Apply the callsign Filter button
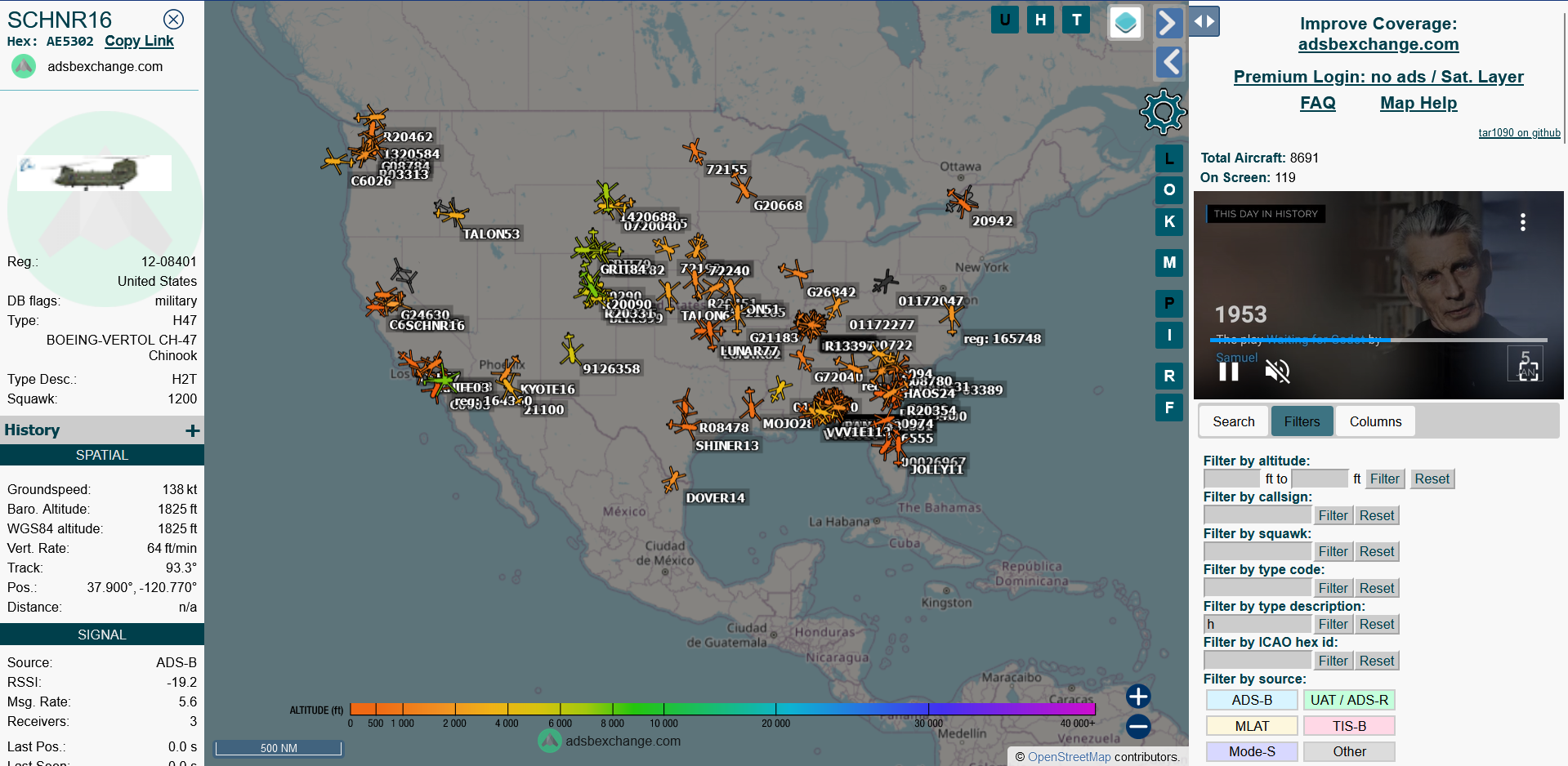This screenshot has height=766, width=1568. 1333,515
